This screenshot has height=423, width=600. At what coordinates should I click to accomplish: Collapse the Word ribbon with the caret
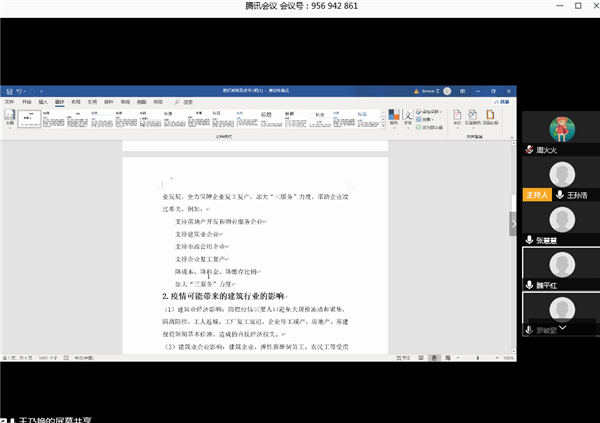(512, 137)
